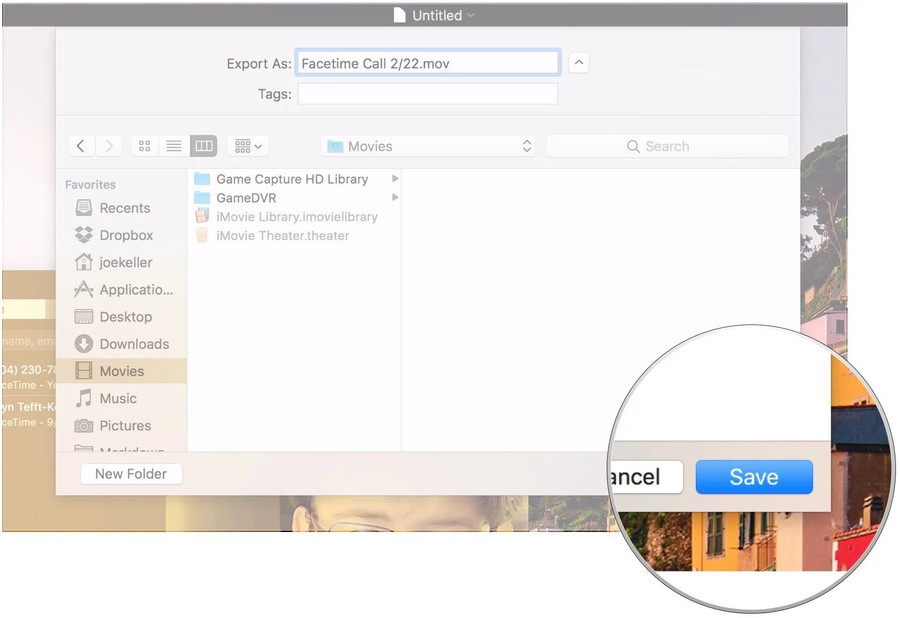
Task: Open the Movies location dropdown
Action: point(428,145)
